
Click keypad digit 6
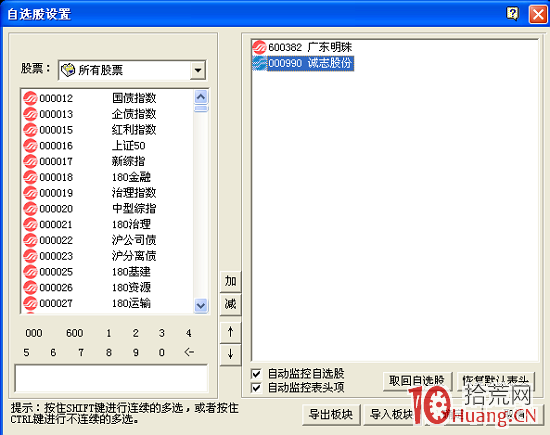pyautogui.click(x=53, y=352)
